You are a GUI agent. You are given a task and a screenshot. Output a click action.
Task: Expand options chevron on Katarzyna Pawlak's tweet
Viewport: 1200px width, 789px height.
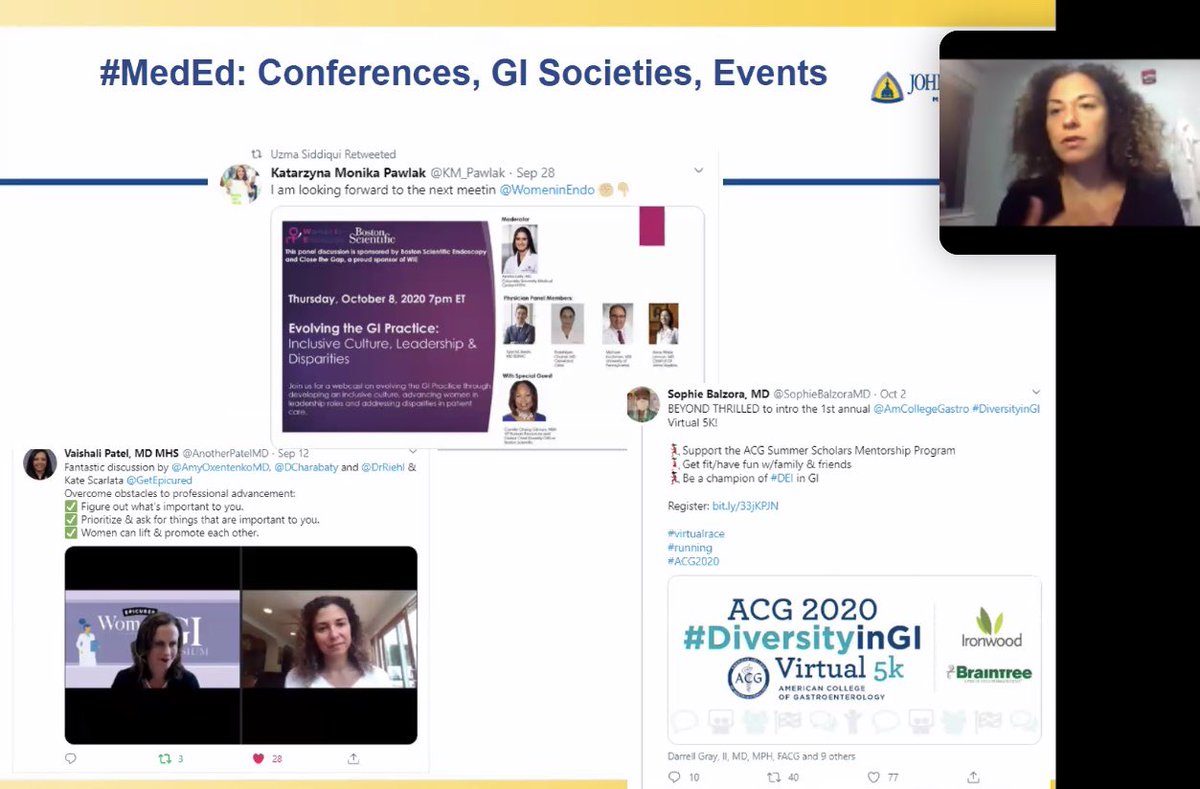coord(698,172)
